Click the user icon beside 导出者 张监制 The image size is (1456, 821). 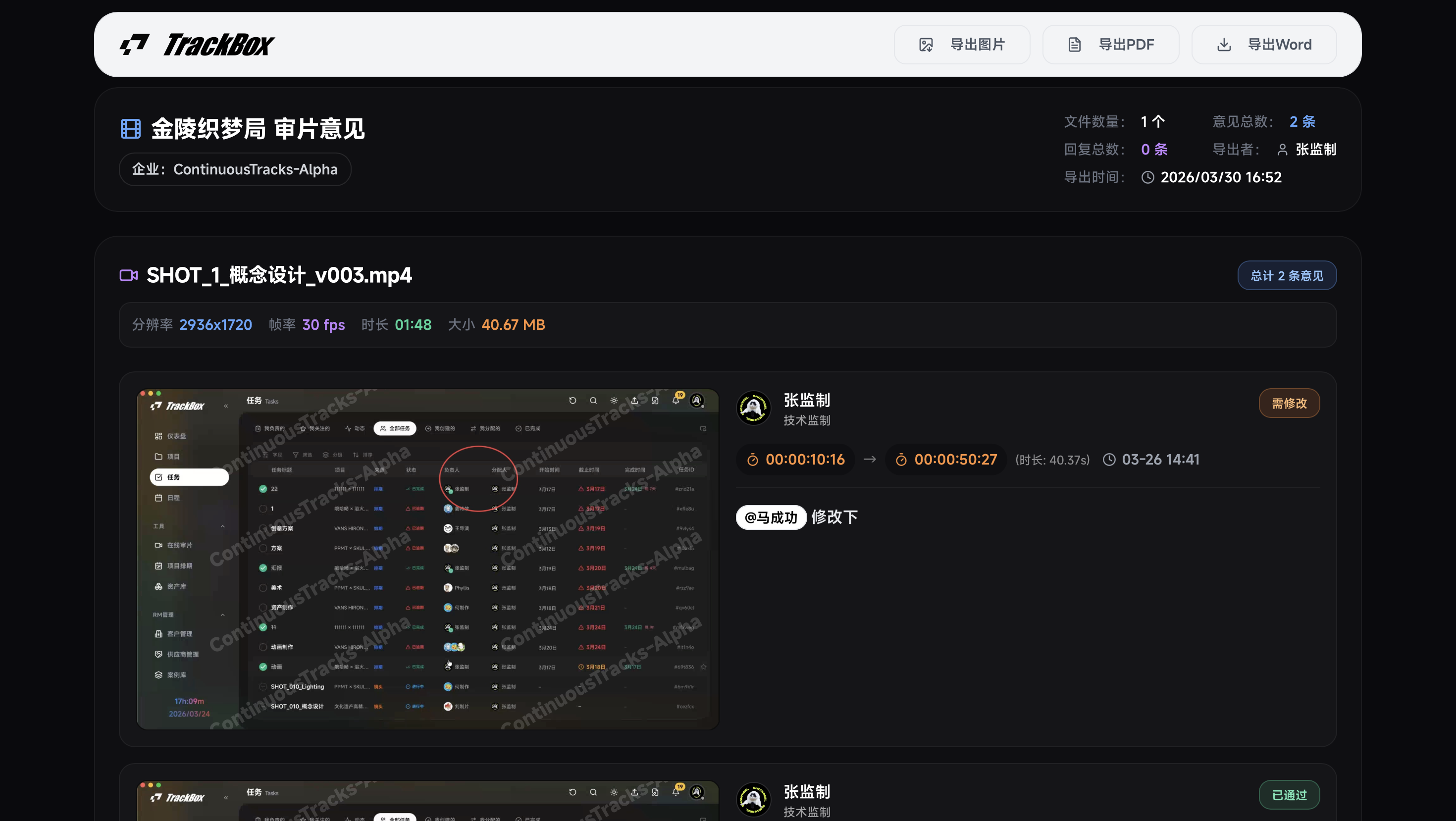click(x=1283, y=150)
